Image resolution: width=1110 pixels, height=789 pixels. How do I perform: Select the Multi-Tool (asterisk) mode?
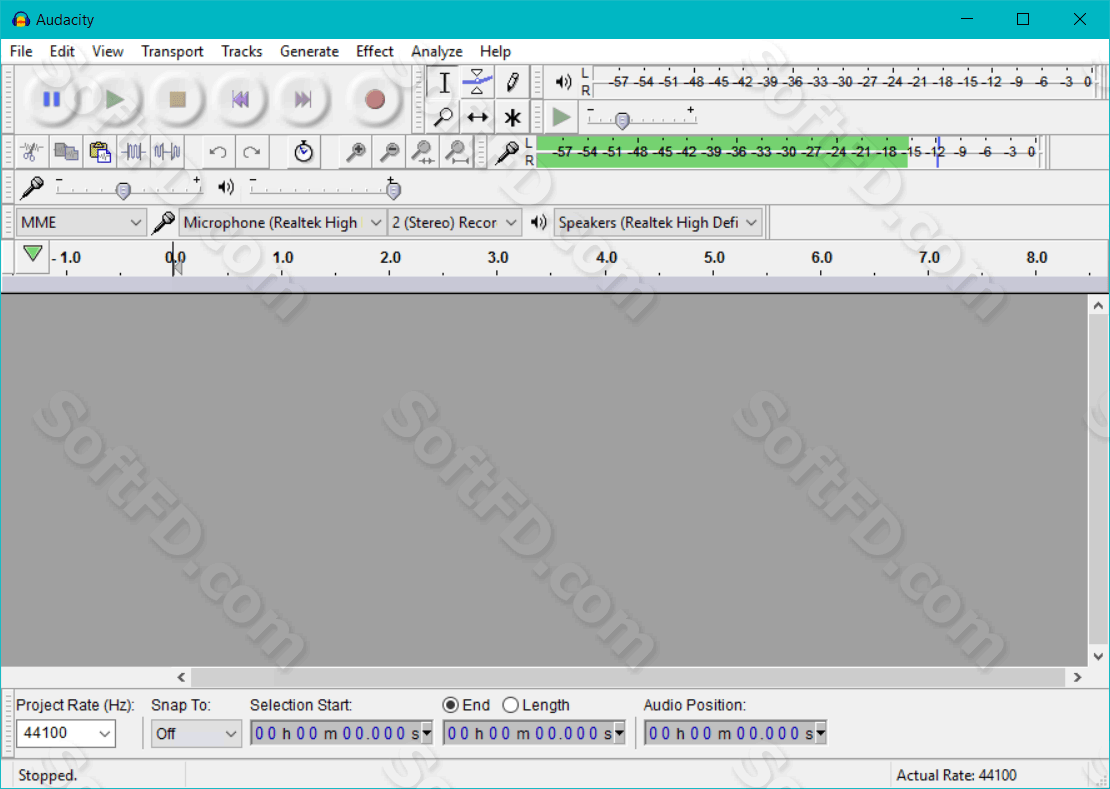click(512, 117)
